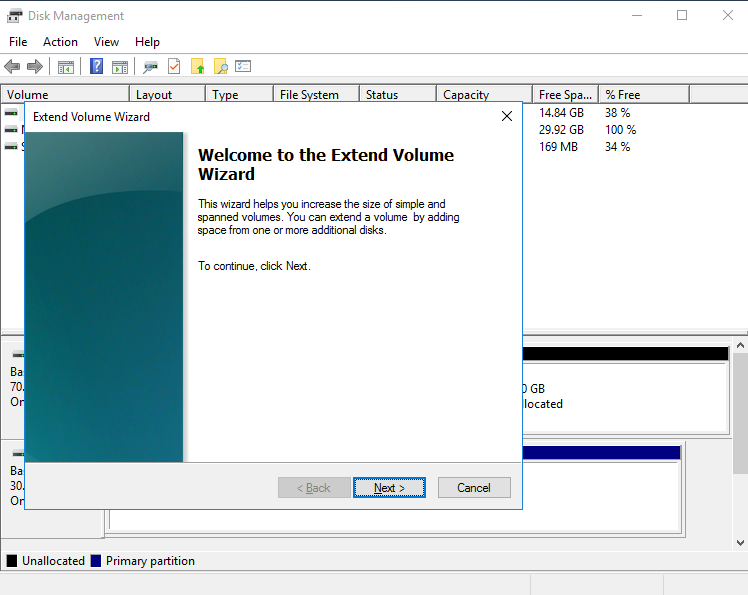Click the checklist settings toolbar icon
748x595 pixels.
point(243,66)
